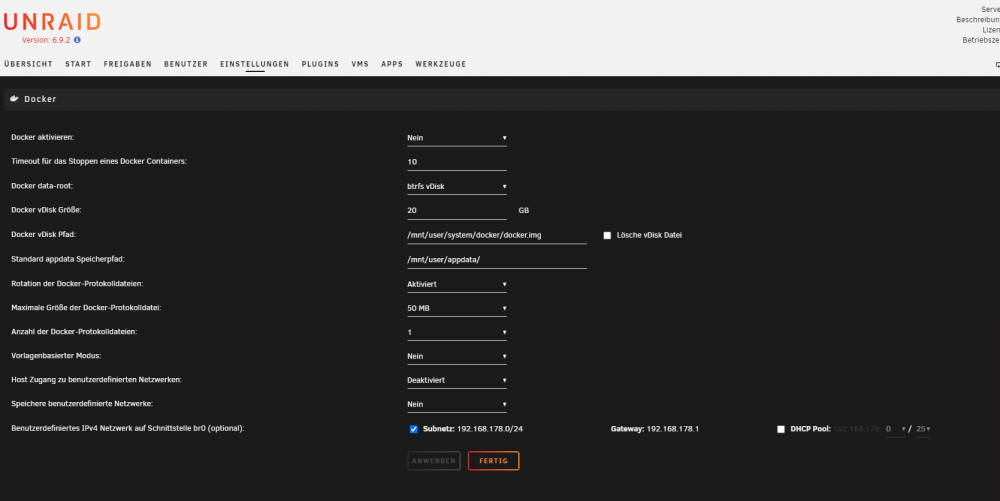Click the Gateway 192.168.178.1 text

(x=655, y=429)
